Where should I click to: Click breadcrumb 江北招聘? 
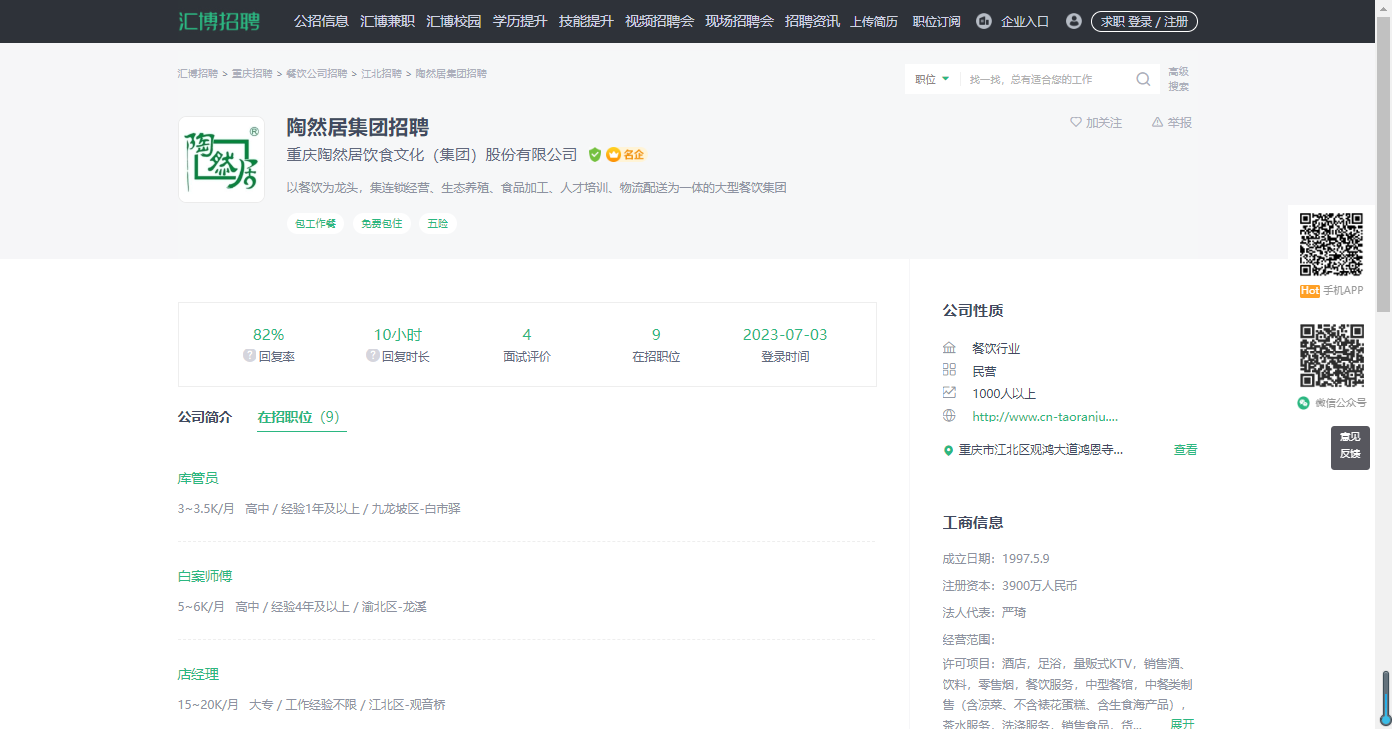pos(381,74)
